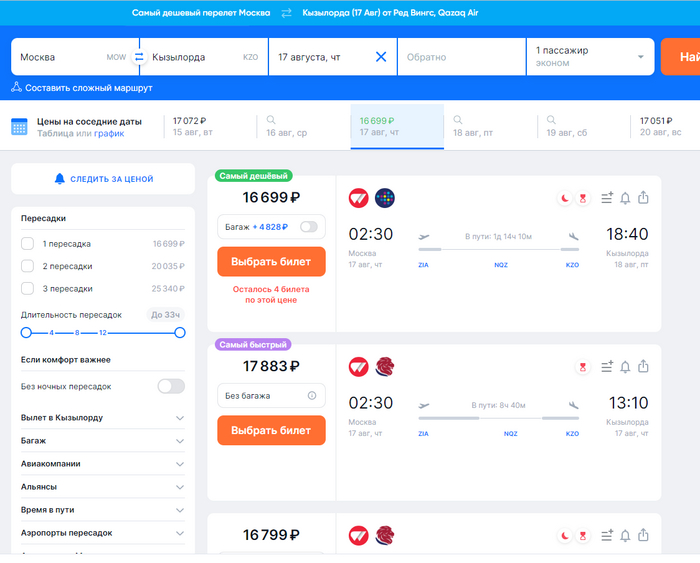Click the right handle of transfer duration slider
This screenshot has width=700, height=563.
[180, 332]
